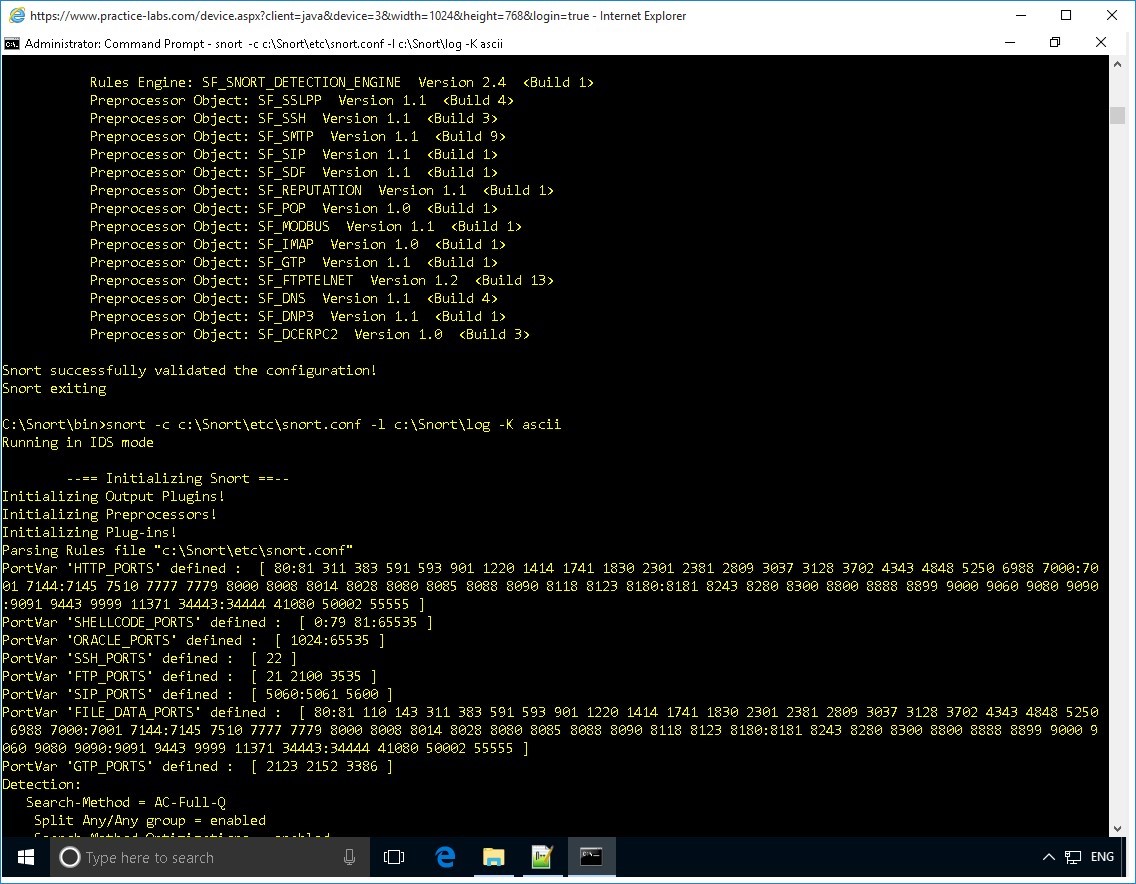Open Task View from the taskbar

[395, 857]
